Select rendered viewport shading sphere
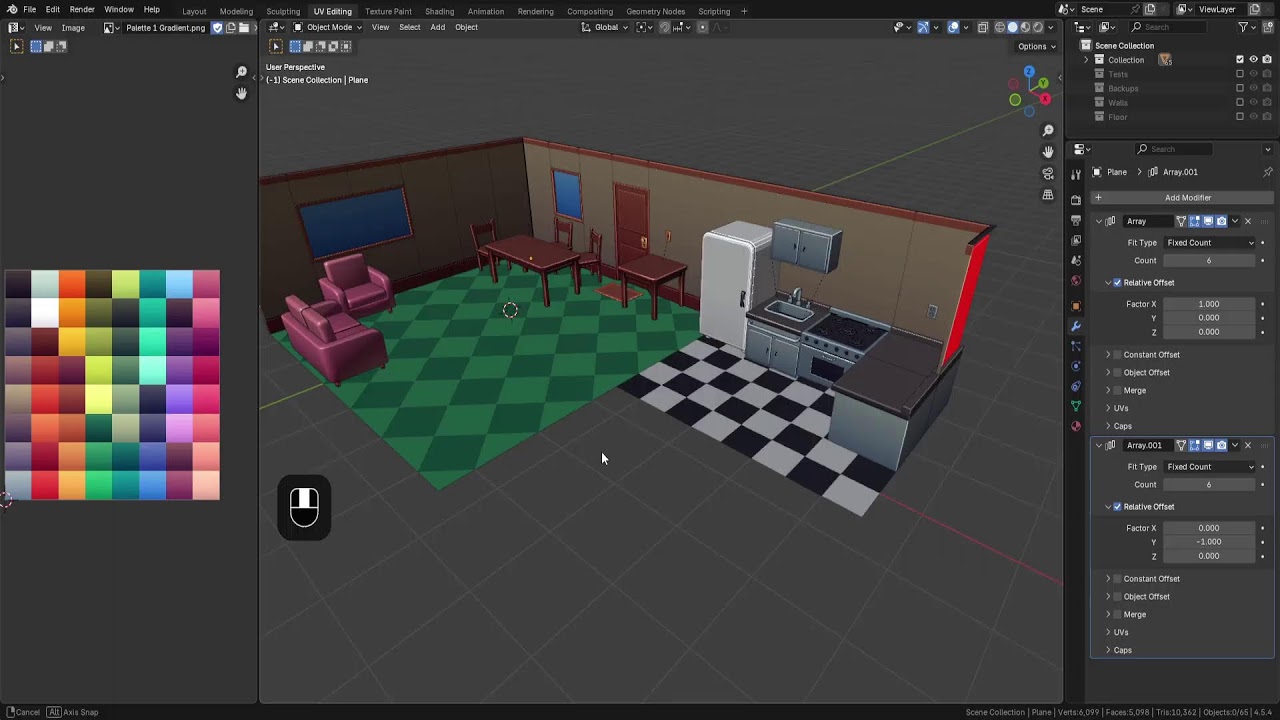 [x=1038, y=27]
